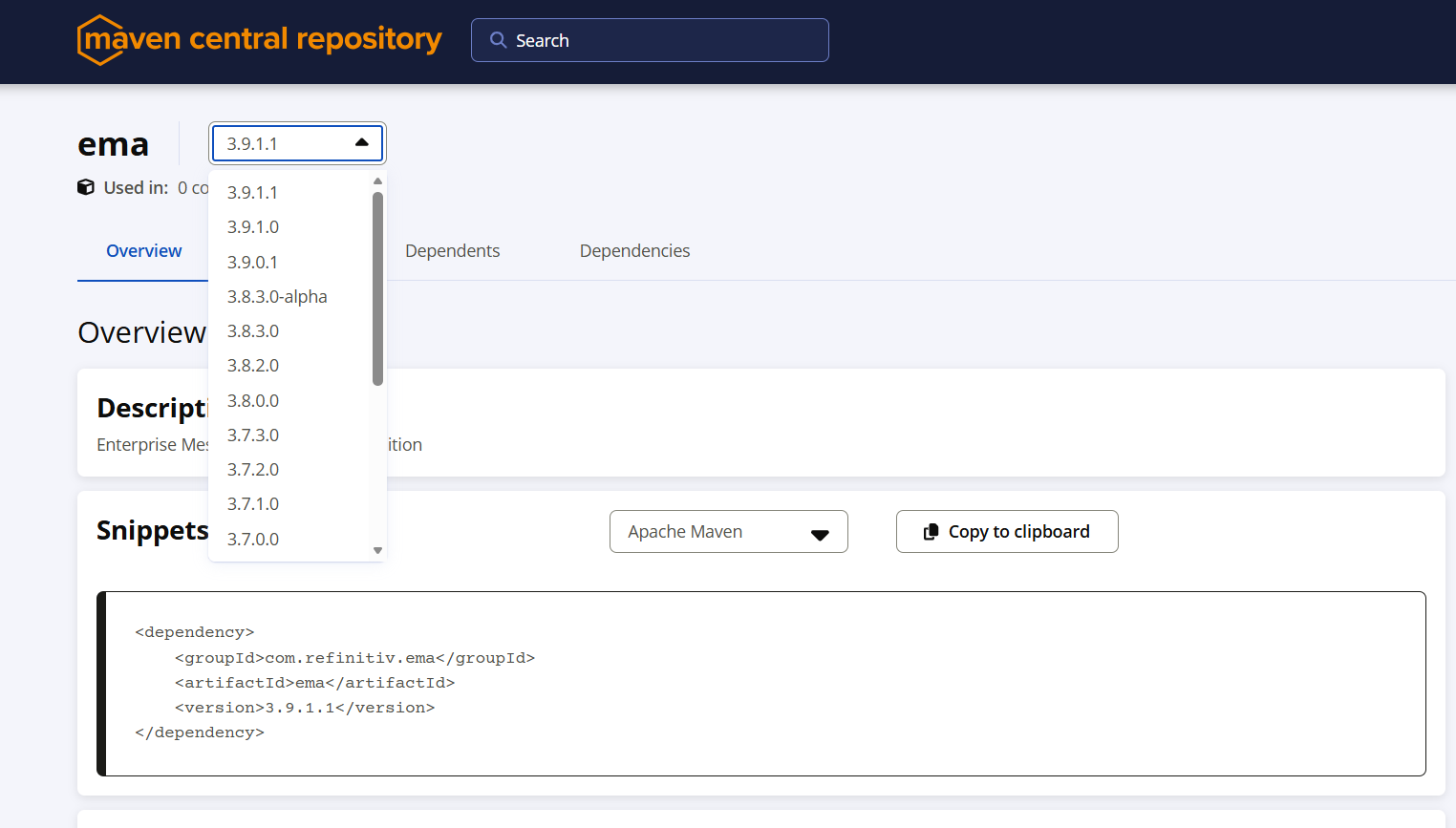
Task: Choose version 3.8.0.0 option
Action: [289, 400]
